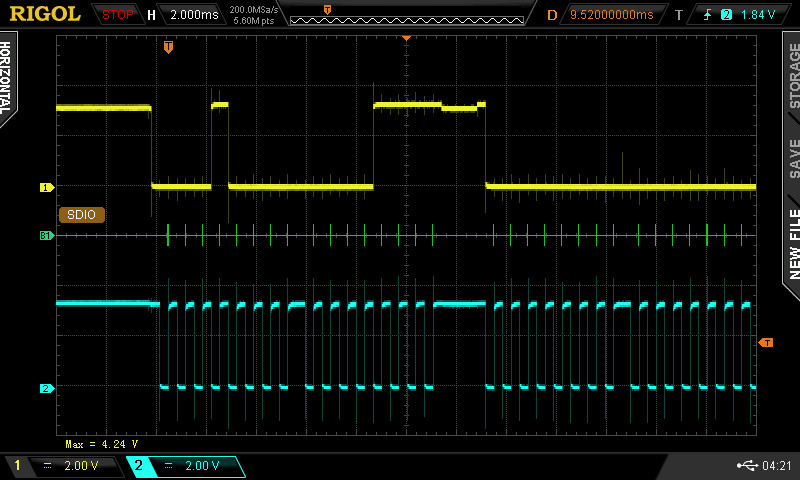Click the trigger level T marker at right edge

point(766,343)
